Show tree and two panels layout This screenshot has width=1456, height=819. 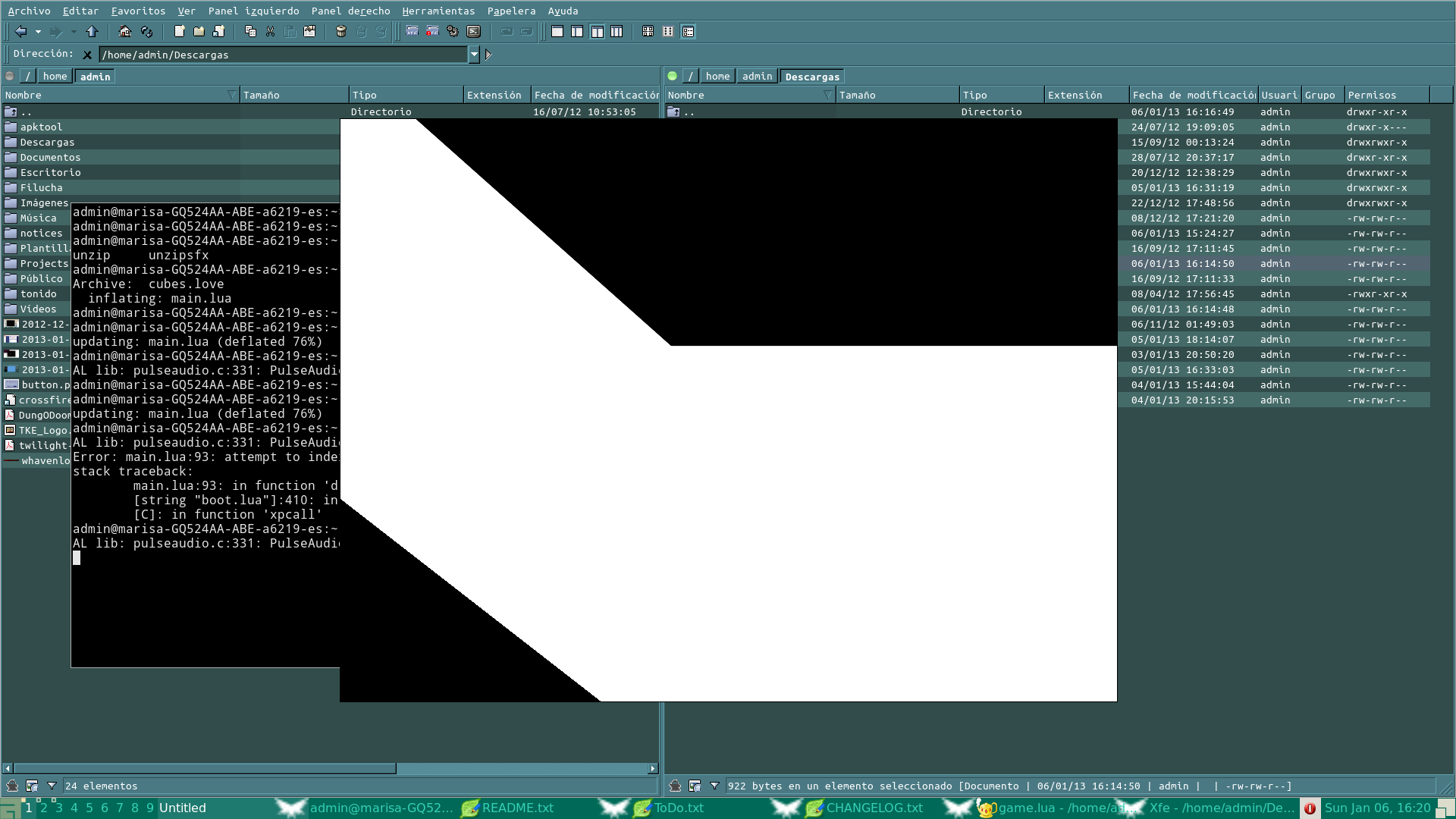[x=617, y=31]
